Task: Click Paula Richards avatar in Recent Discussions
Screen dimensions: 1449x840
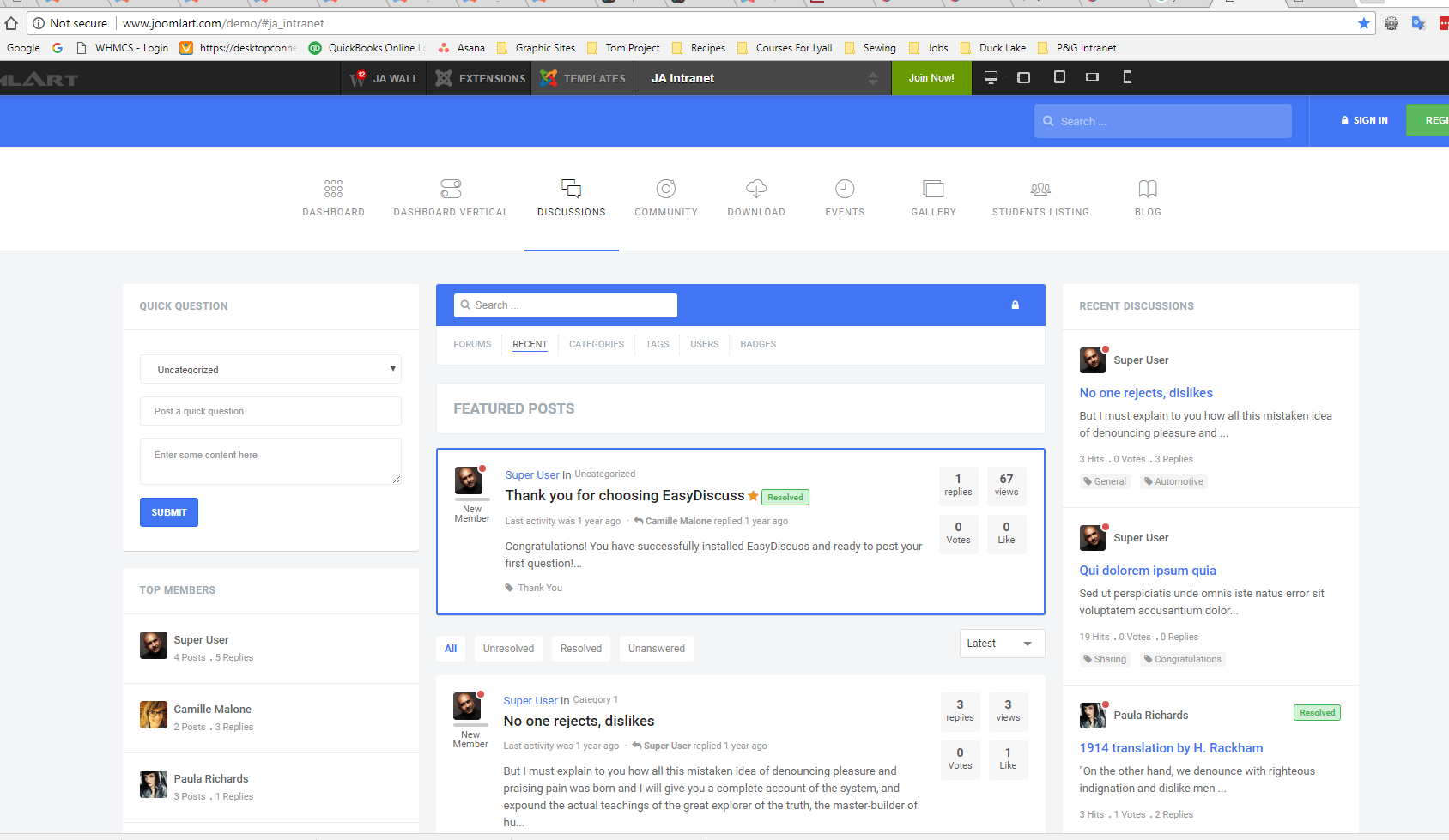Action: [x=1092, y=715]
